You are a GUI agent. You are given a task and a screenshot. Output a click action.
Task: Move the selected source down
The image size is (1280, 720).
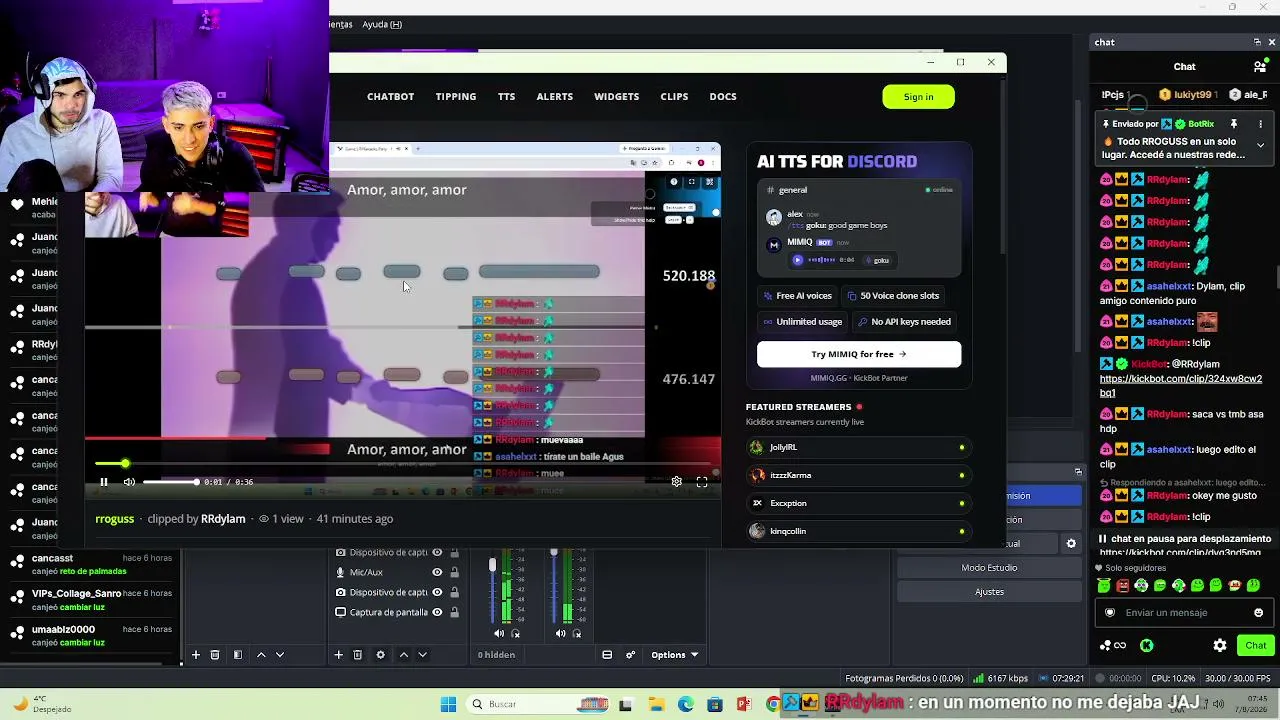coord(423,655)
